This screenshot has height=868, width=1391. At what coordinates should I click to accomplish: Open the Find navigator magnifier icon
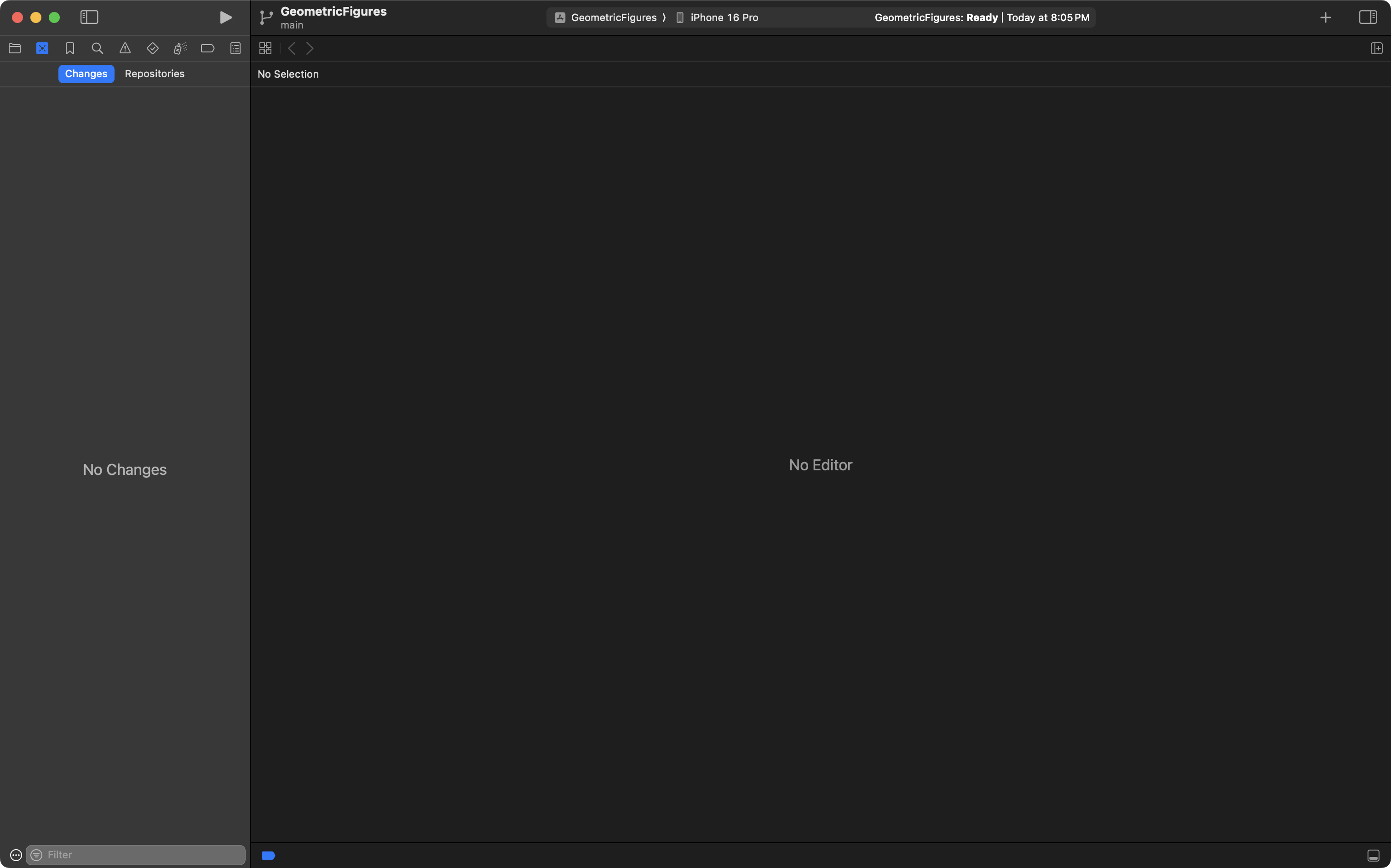(x=98, y=49)
